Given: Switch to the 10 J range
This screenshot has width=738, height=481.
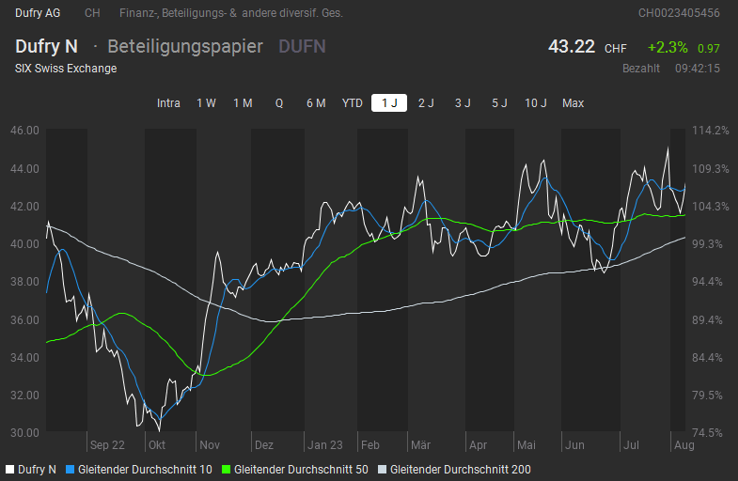Looking at the screenshot, I should (x=536, y=103).
